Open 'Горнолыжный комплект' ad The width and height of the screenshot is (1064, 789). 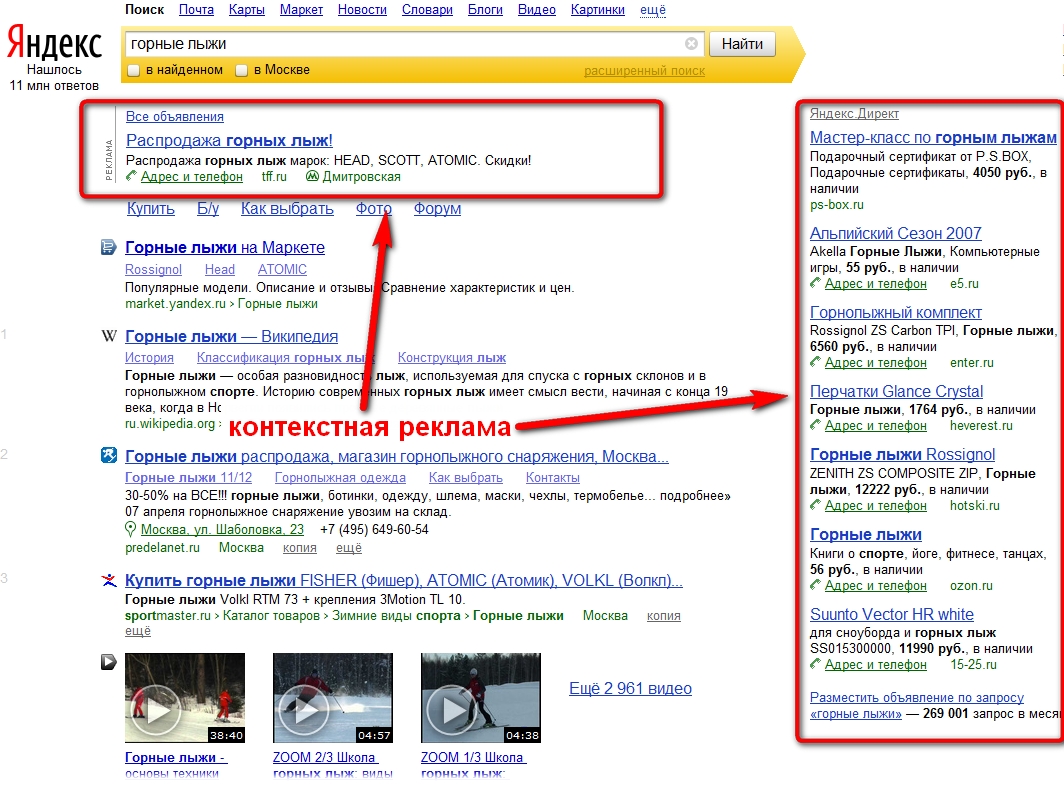coord(896,313)
